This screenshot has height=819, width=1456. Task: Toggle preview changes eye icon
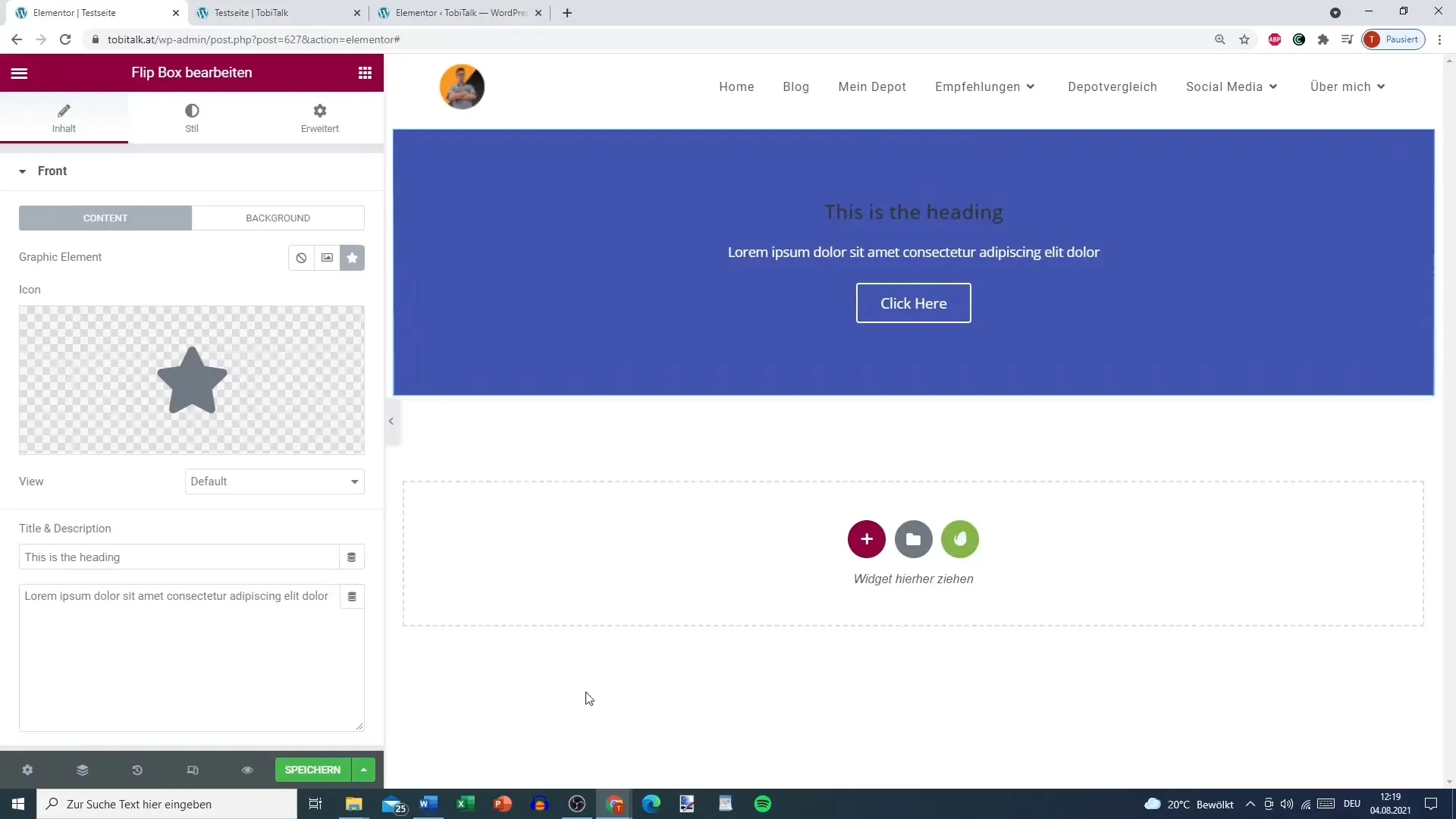247,770
